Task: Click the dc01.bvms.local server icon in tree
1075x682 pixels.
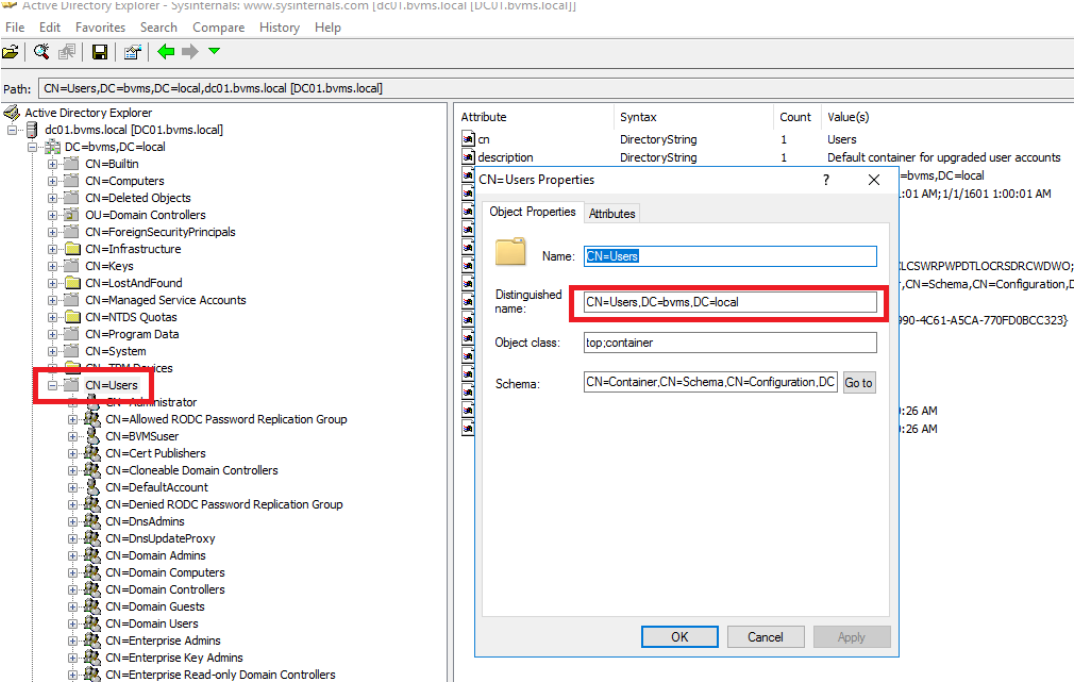Action: click(x=32, y=130)
